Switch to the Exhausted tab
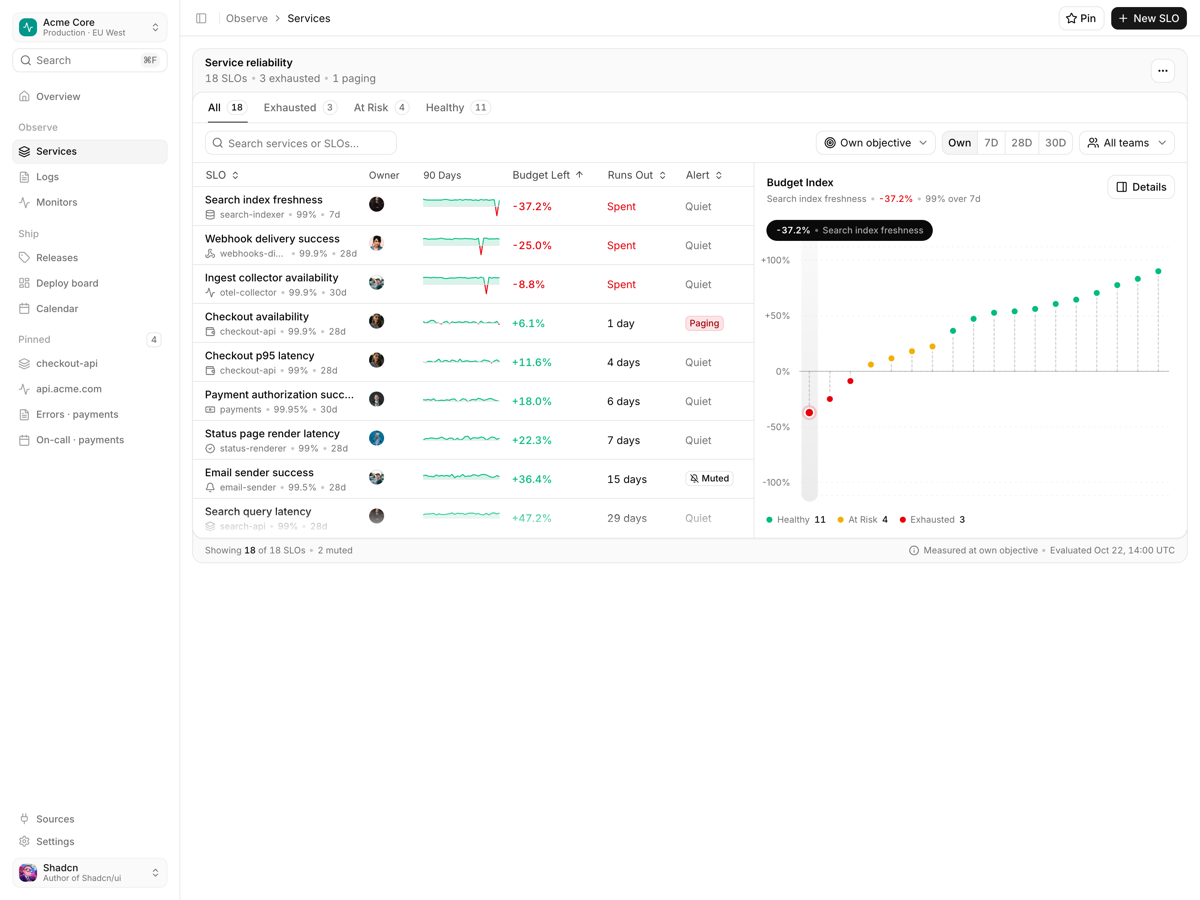The width and height of the screenshot is (1200, 900). pyautogui.click(x=300, y=108)
